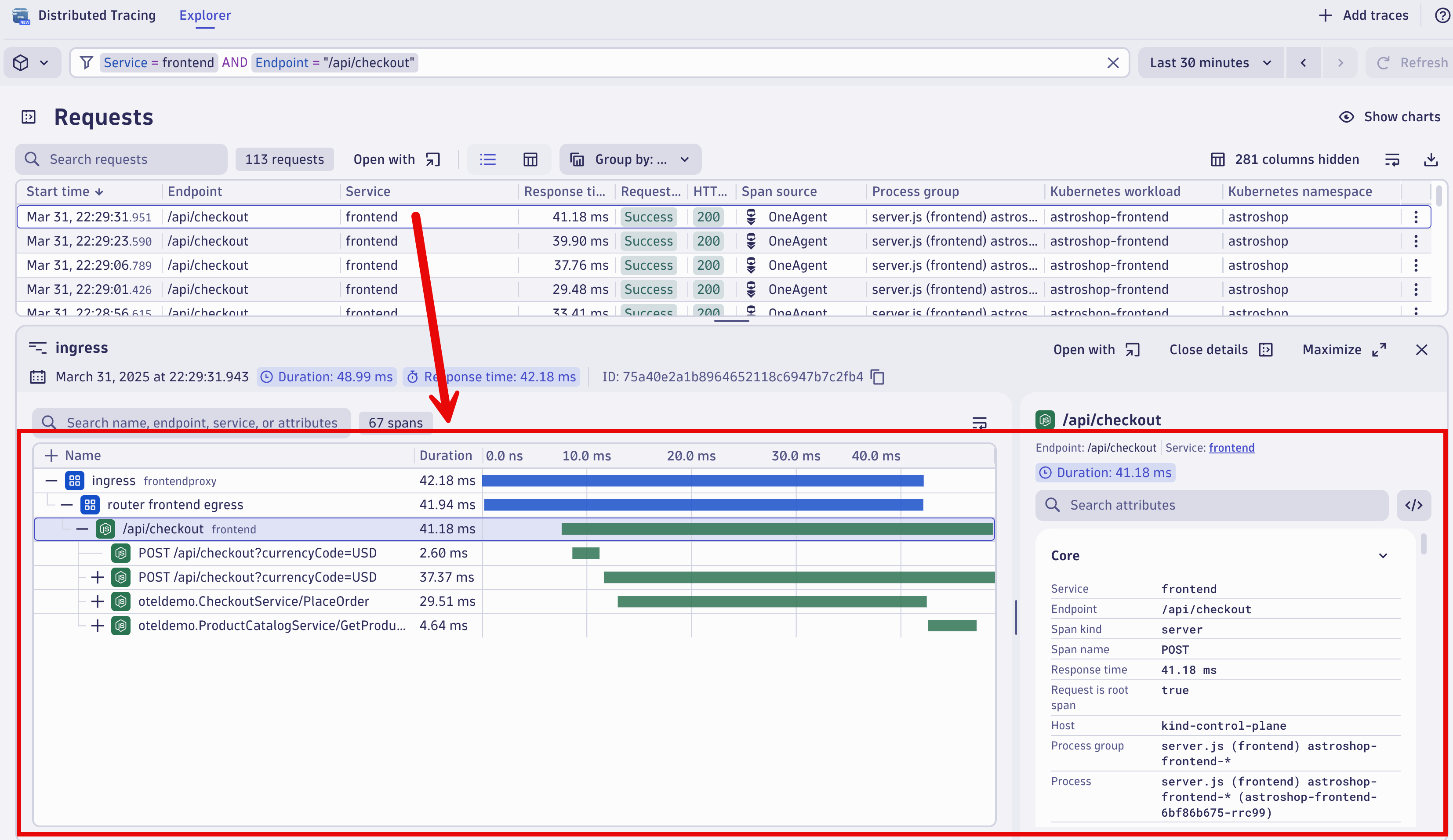Sort by Process group column header
1453x840 pixels.
tap(915, 192)
